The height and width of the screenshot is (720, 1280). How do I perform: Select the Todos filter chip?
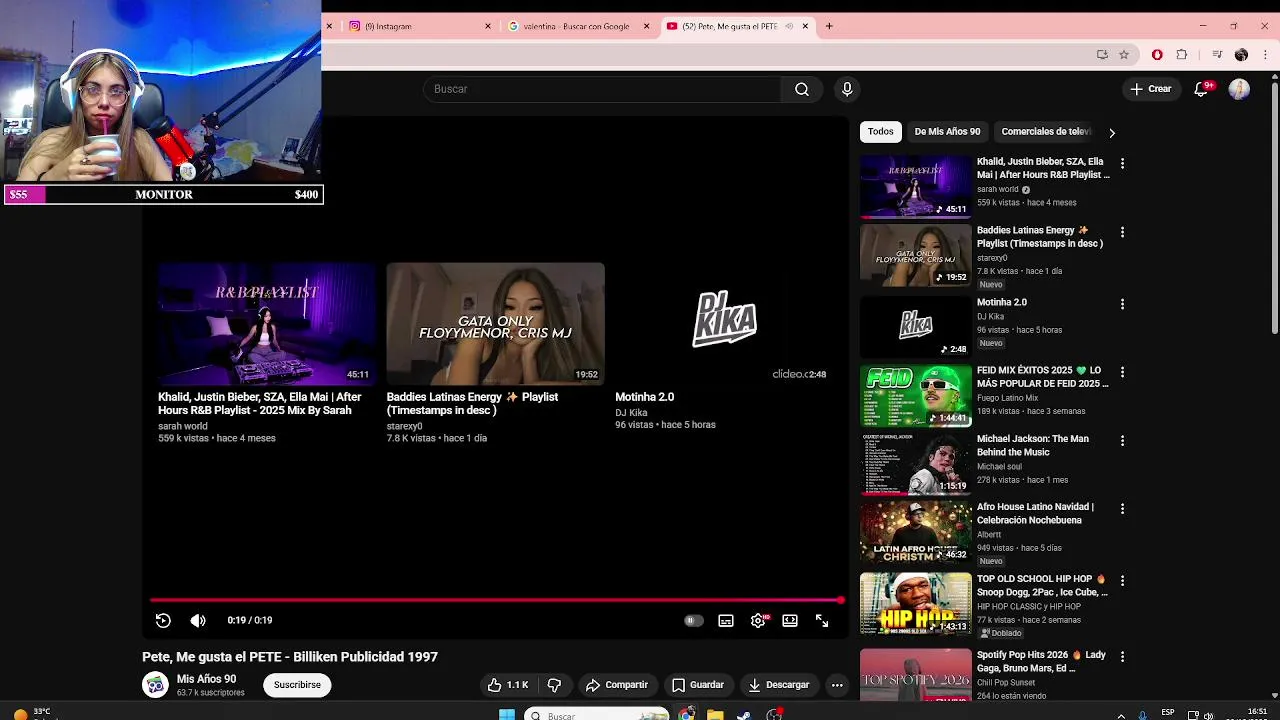click(881, 131)
